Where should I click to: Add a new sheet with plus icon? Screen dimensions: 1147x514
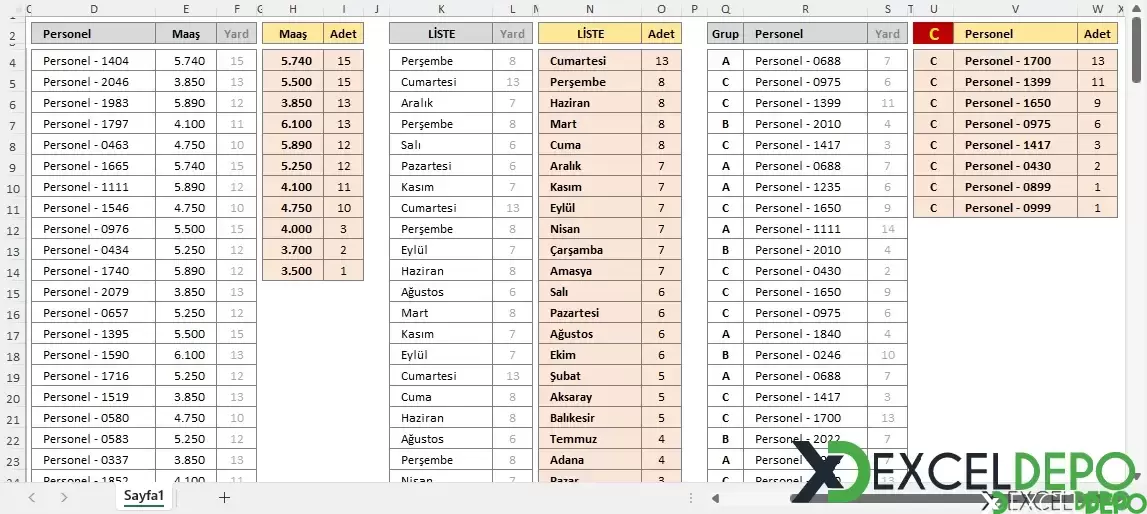(x=225, y=497)
